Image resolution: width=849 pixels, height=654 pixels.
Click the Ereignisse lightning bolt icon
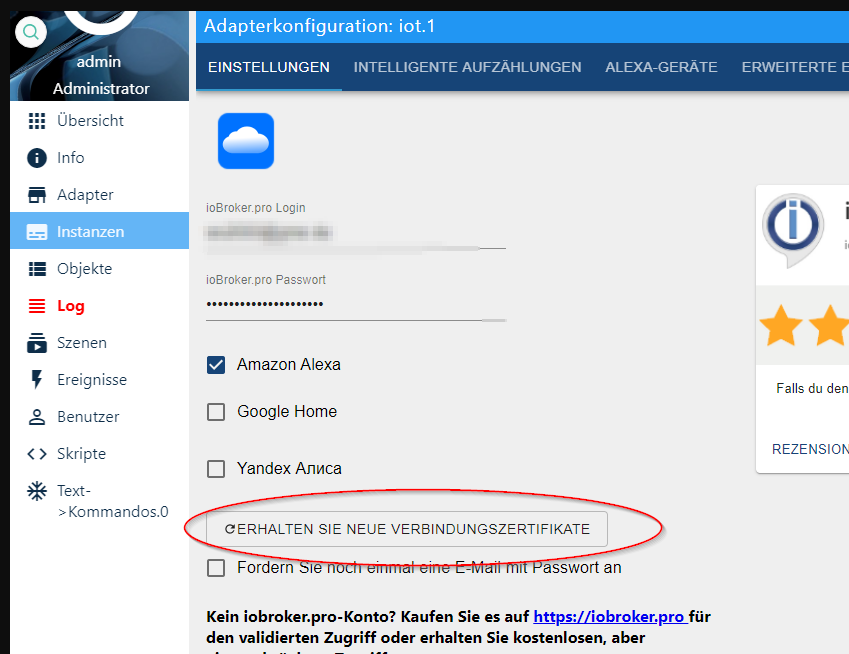pos(37,380)
